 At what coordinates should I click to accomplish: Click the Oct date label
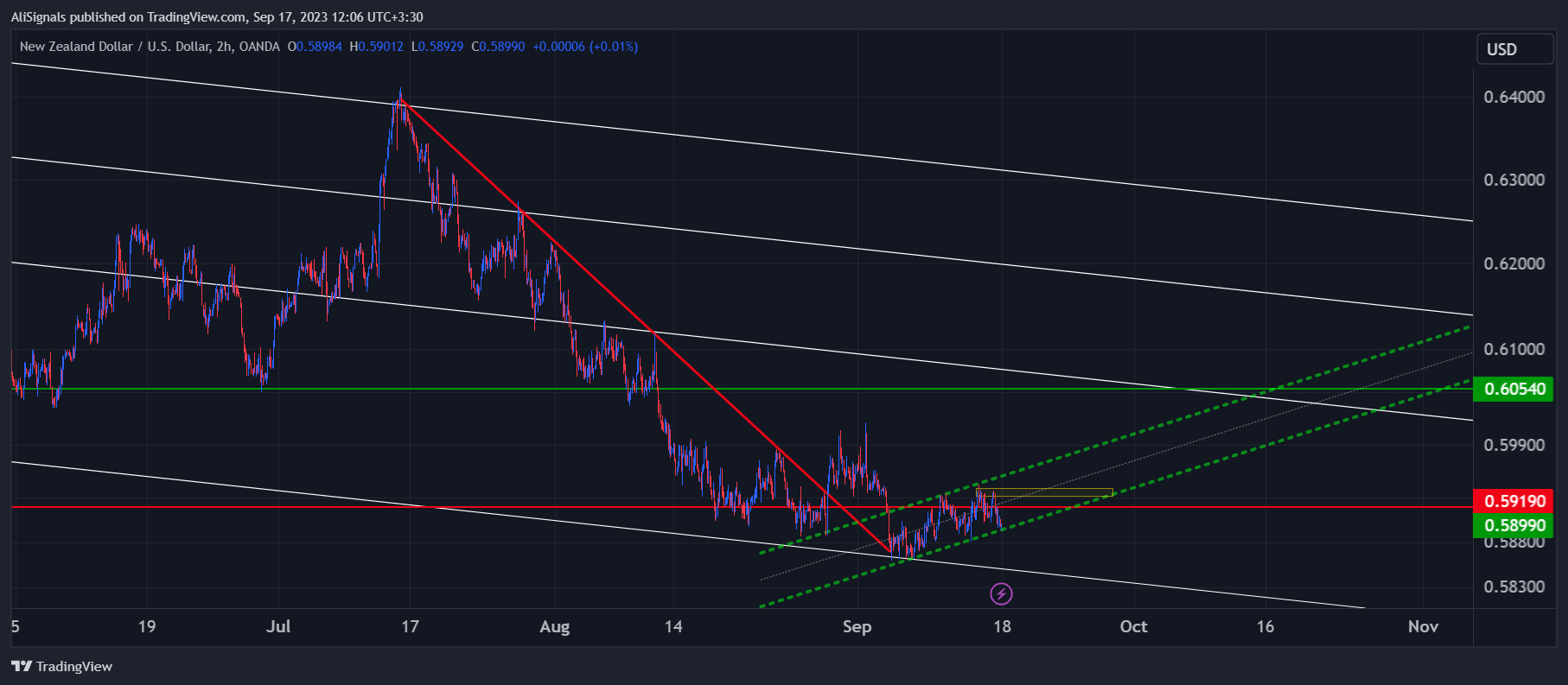pos(1133,626)
